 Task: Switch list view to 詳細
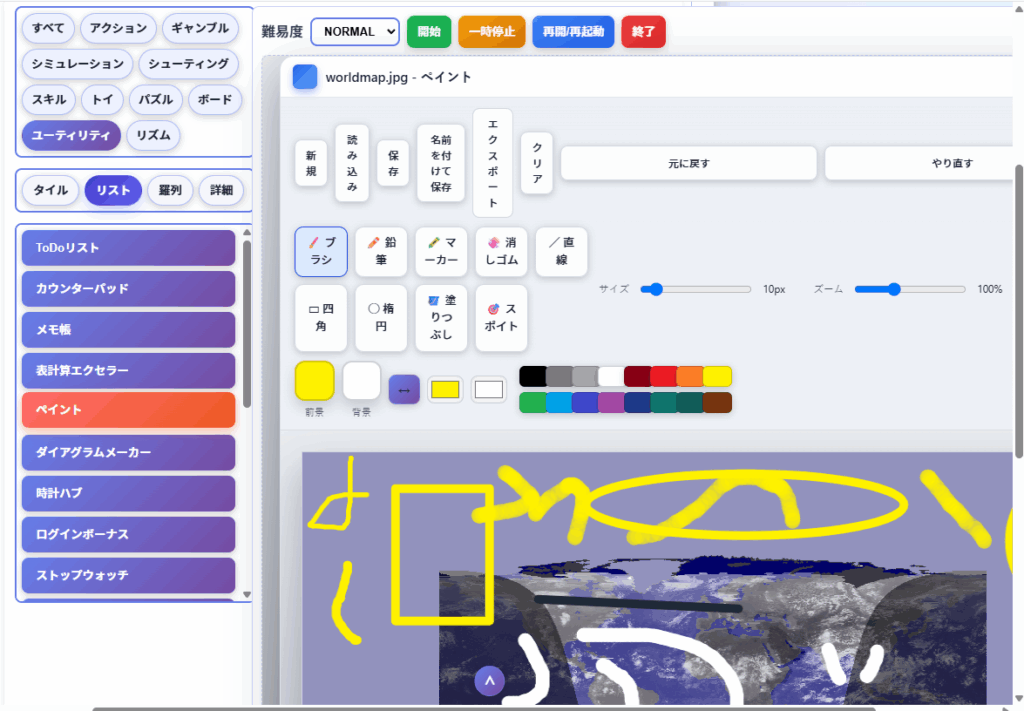tap(221, 190)
